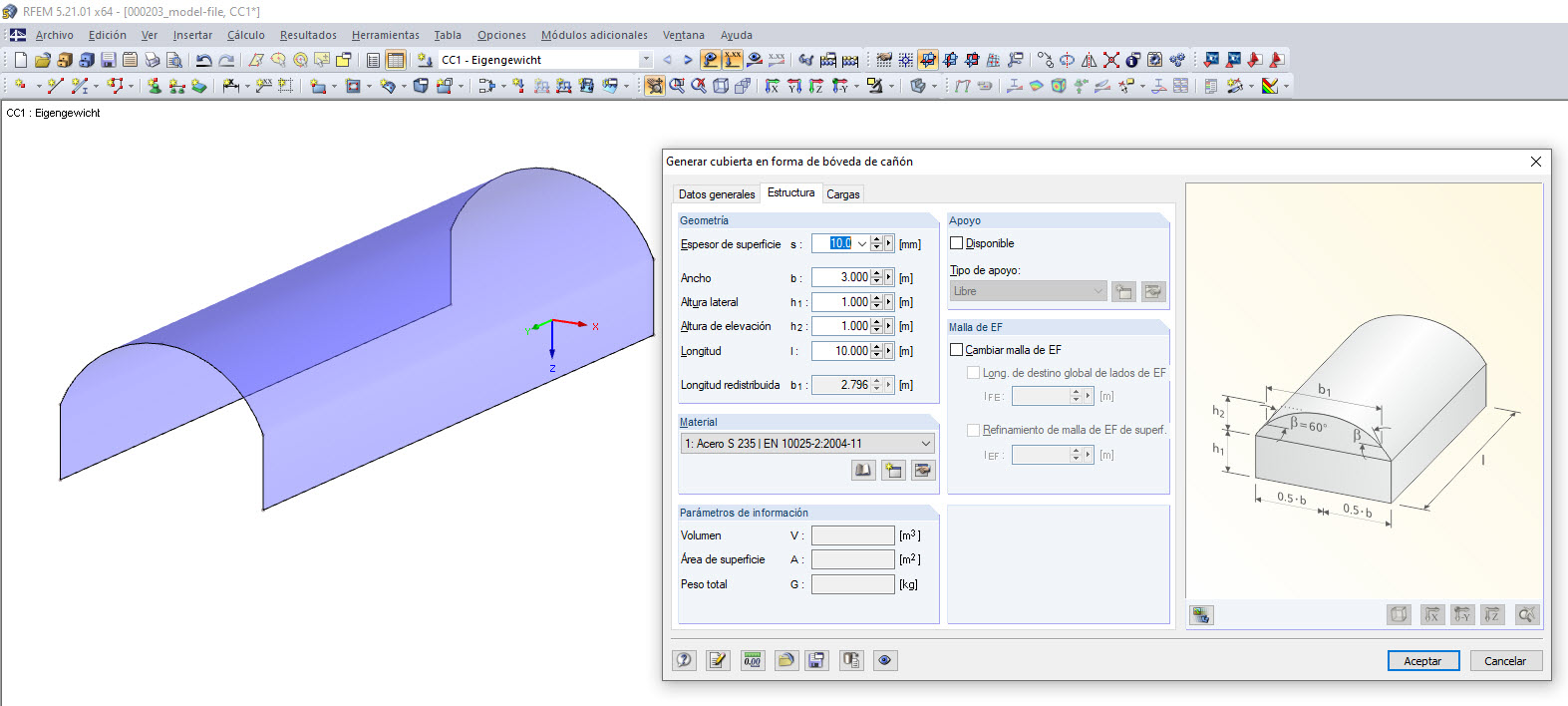Enable the Disponible support checkbox
The height and width of the screenshot is (706, 1568).
957,243
